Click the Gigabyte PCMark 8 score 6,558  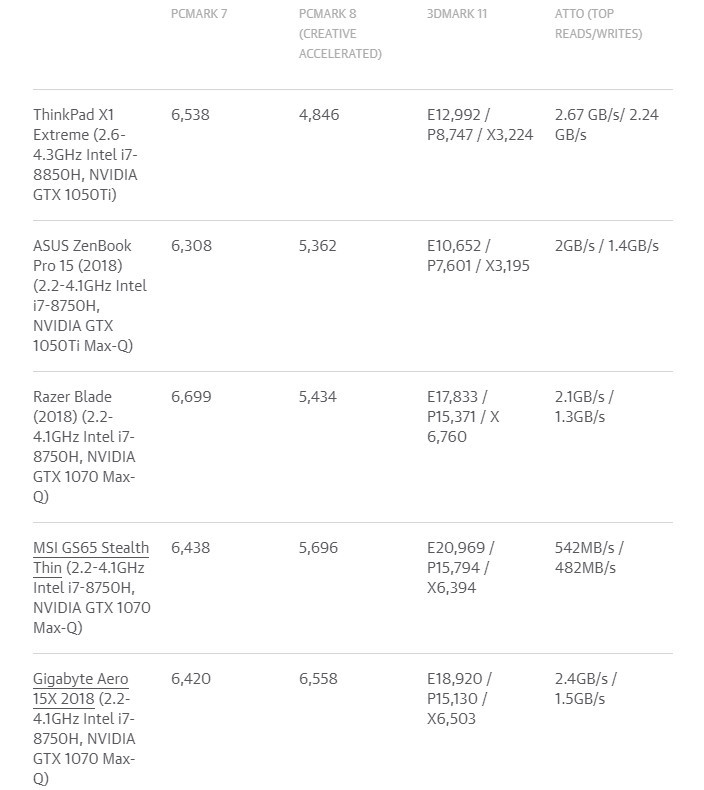(x=319, y=679)
